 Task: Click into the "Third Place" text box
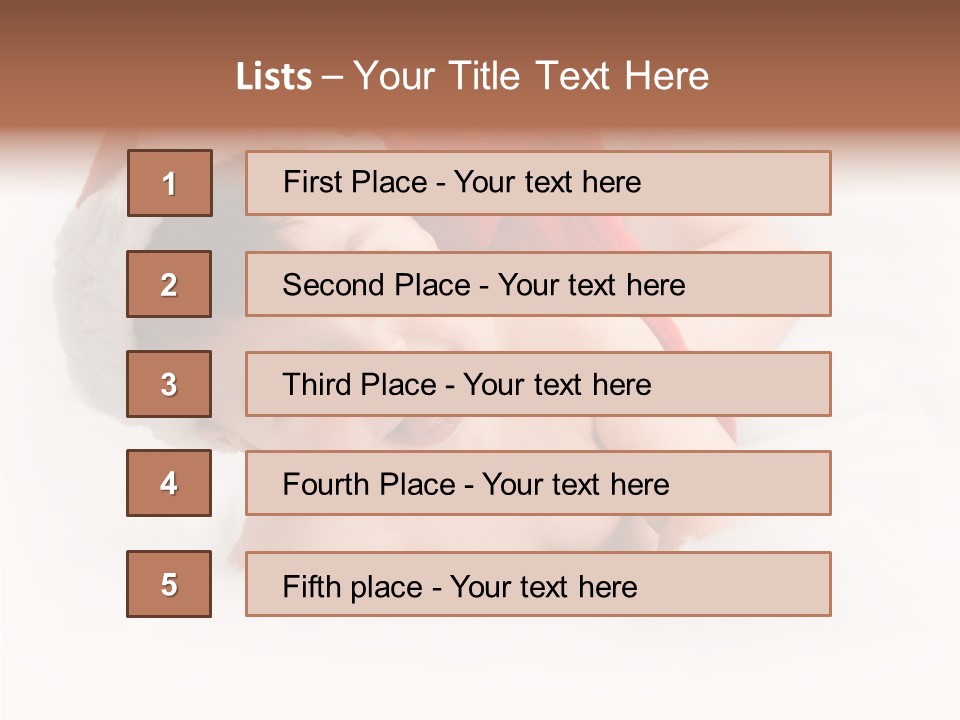pyautogui.click(x=538, y=384)
